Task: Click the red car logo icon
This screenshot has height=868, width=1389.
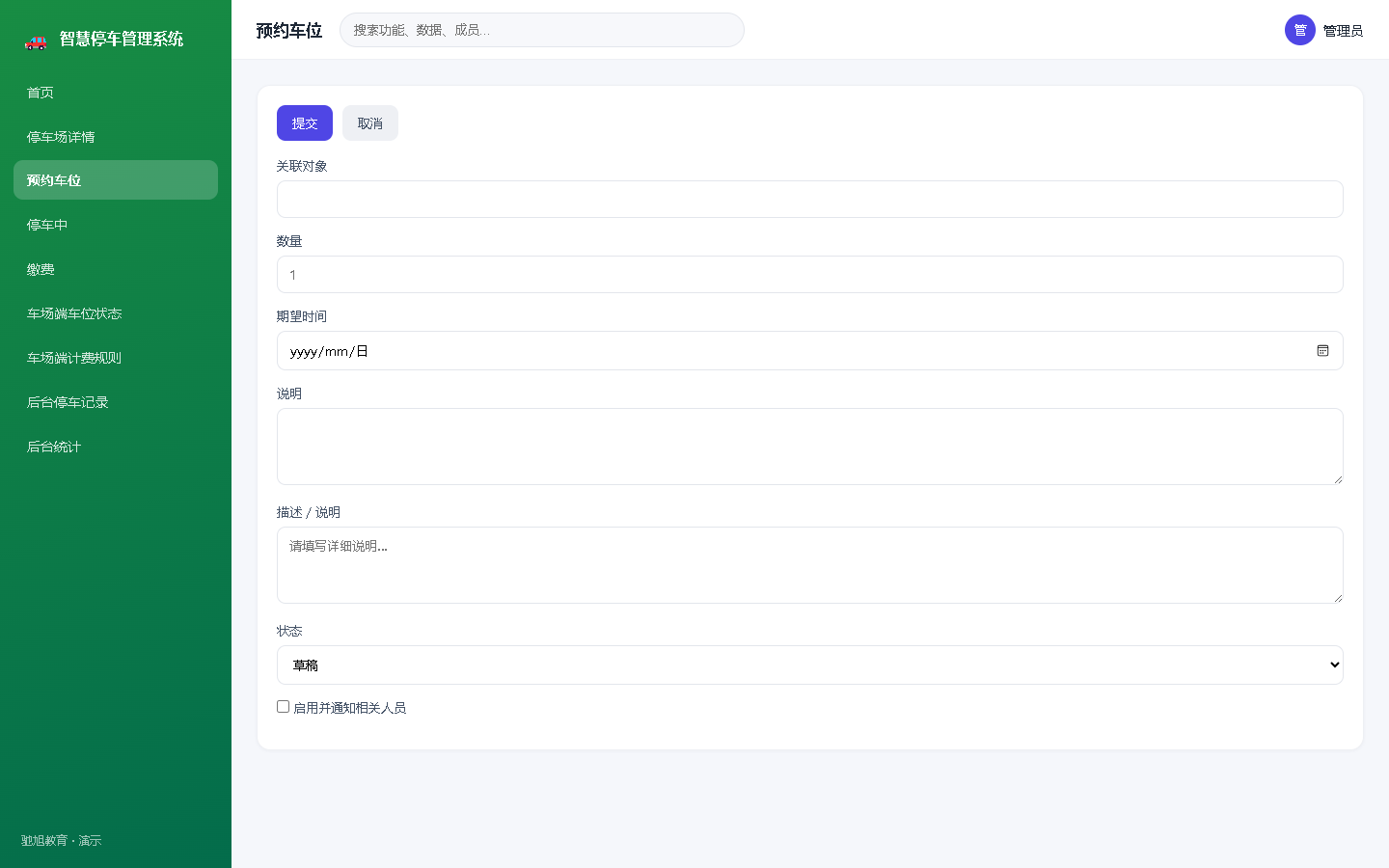Action: (x=36, y=41)
